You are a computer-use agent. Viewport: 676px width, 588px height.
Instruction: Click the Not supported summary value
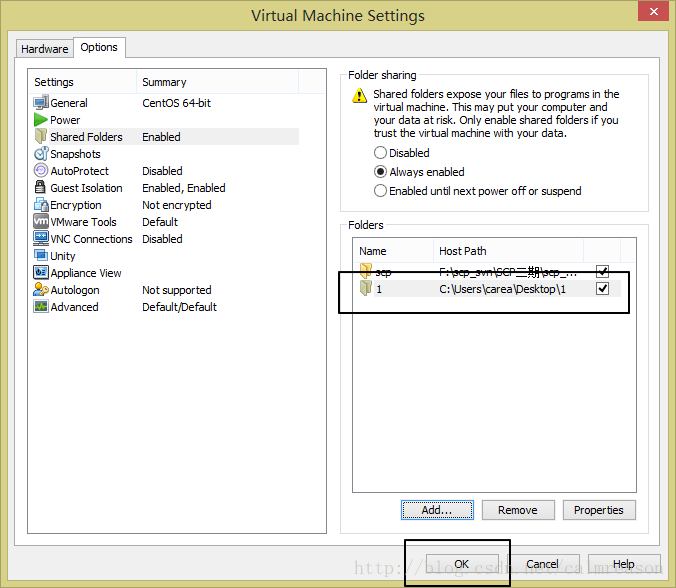pos(177,290)
